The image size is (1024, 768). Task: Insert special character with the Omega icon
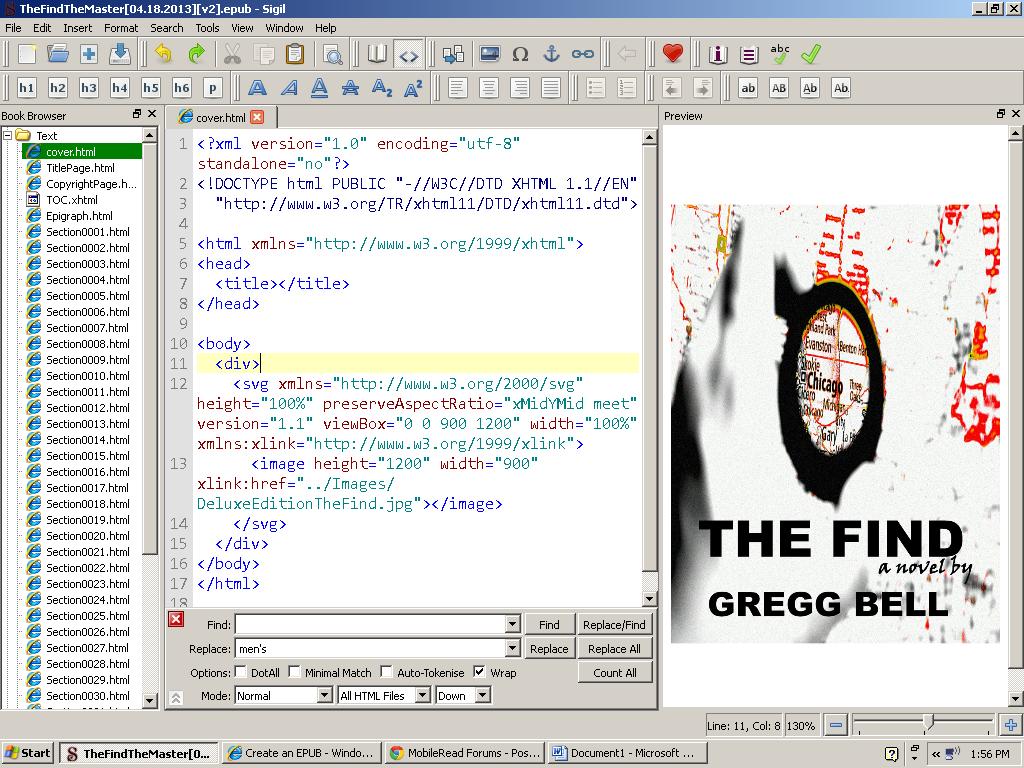point(520,54)
